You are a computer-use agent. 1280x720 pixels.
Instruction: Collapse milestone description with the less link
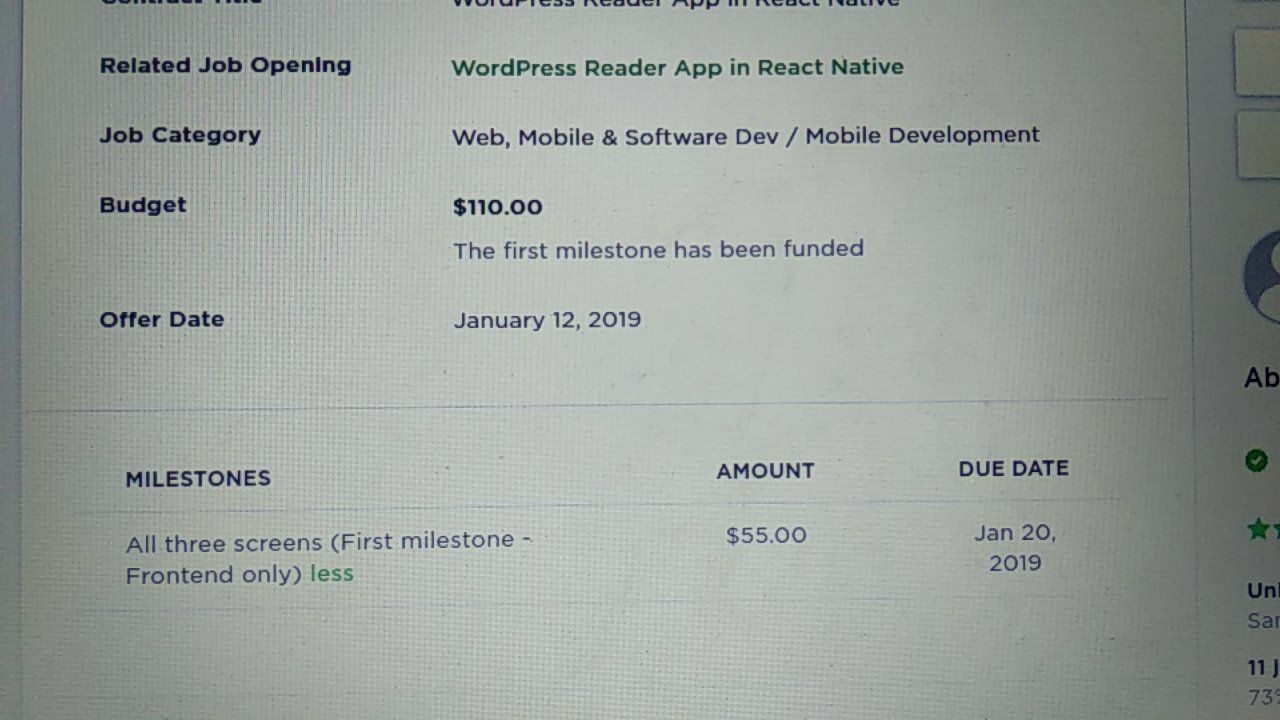click(x=331, y=574)
